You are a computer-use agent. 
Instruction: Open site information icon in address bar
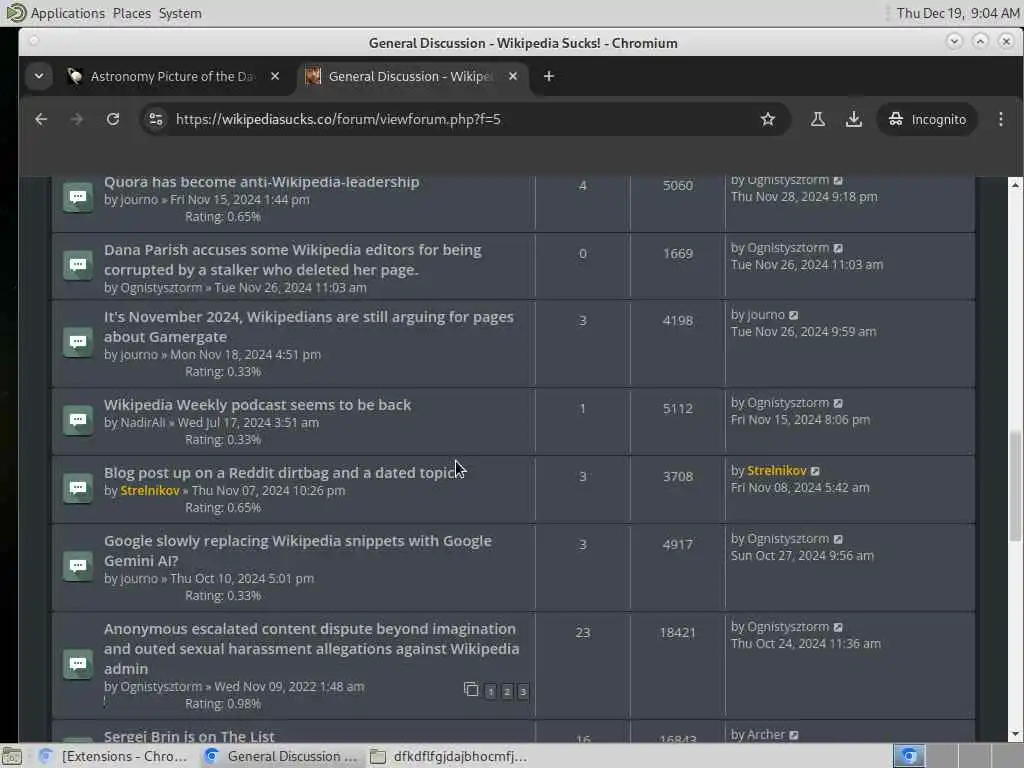coord(156,120)
